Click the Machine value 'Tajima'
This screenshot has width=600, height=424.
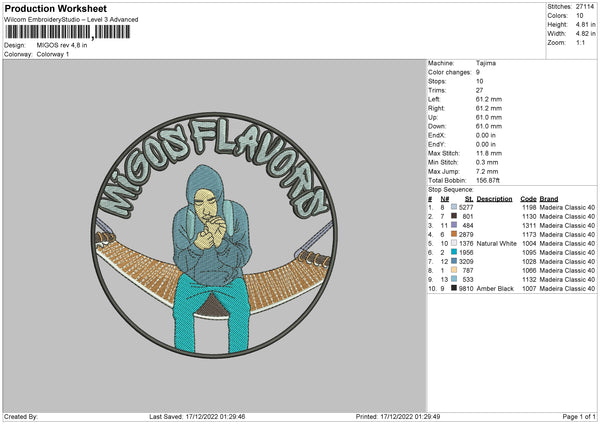tap(486, 63)
